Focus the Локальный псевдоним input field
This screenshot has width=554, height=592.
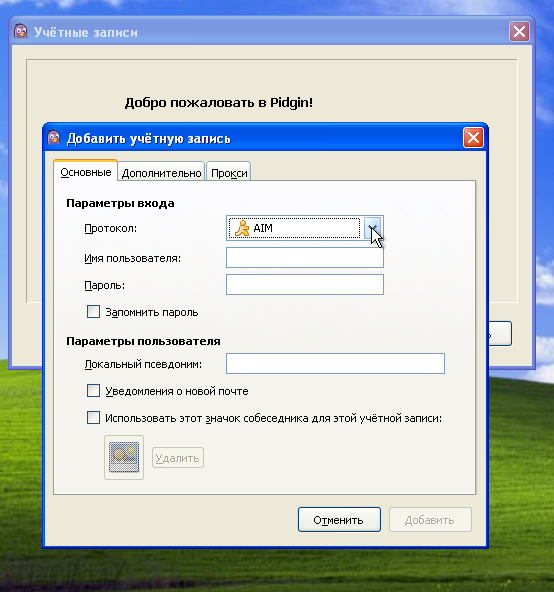335,364
